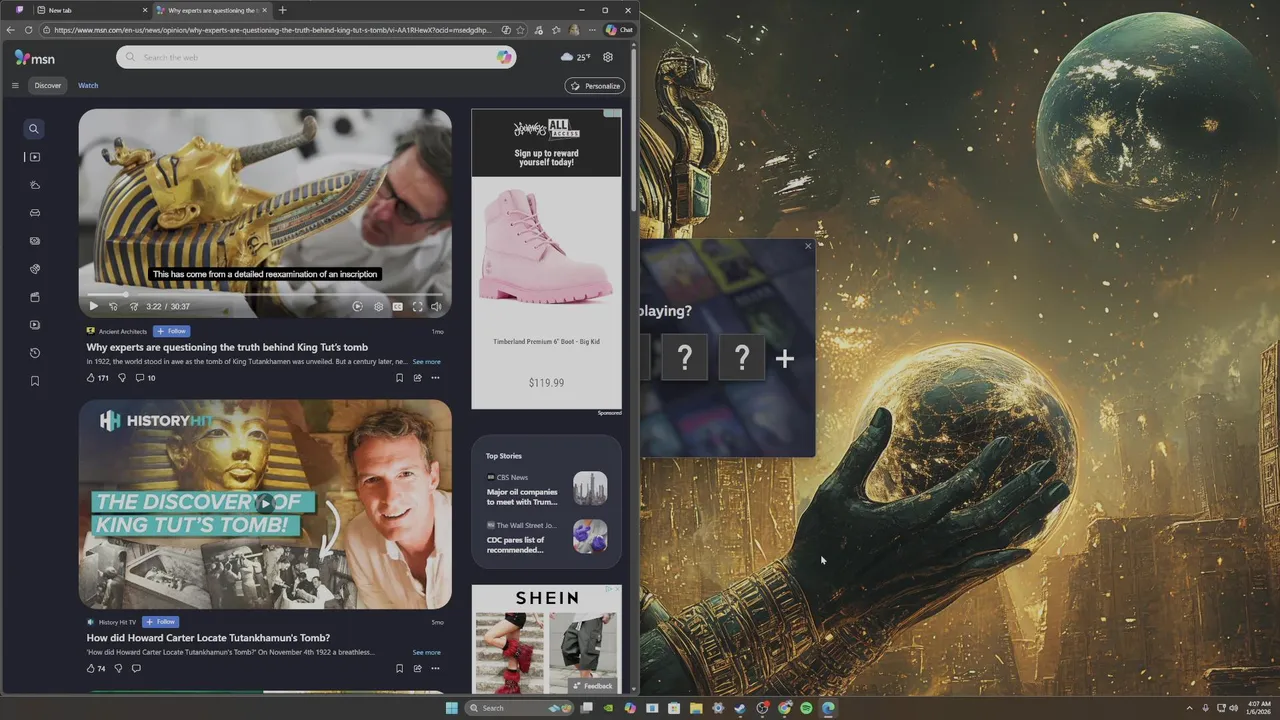This screenshot has height=720, width=1280.
Task: Click the Copilot icon in web search box
Action: [504, 57]
